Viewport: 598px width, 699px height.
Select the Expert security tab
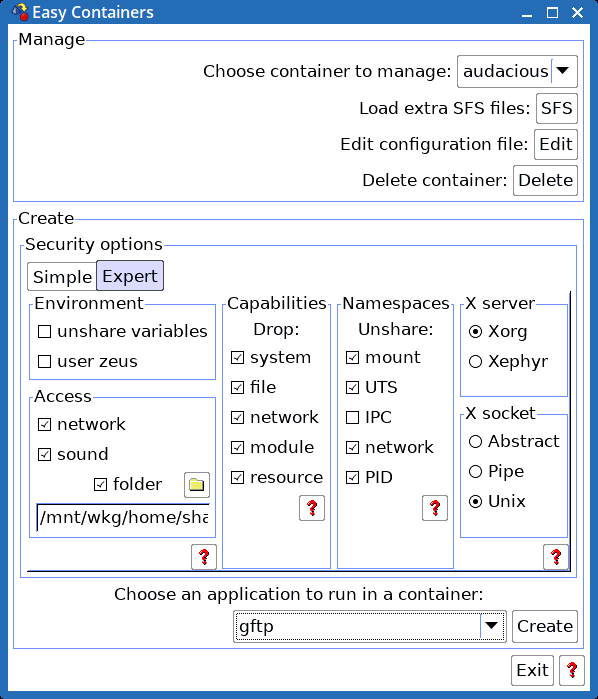pyautogui.click(x=130, y=276)
